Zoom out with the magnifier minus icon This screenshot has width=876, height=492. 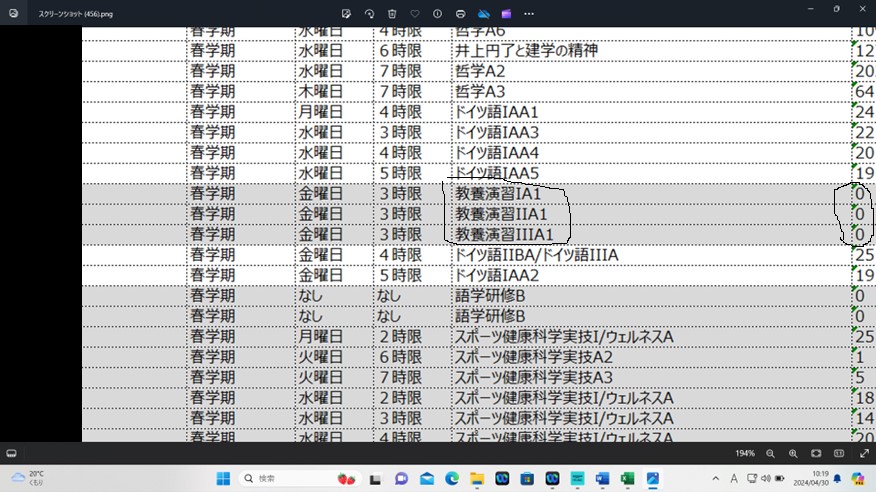[x=770, y=453]
